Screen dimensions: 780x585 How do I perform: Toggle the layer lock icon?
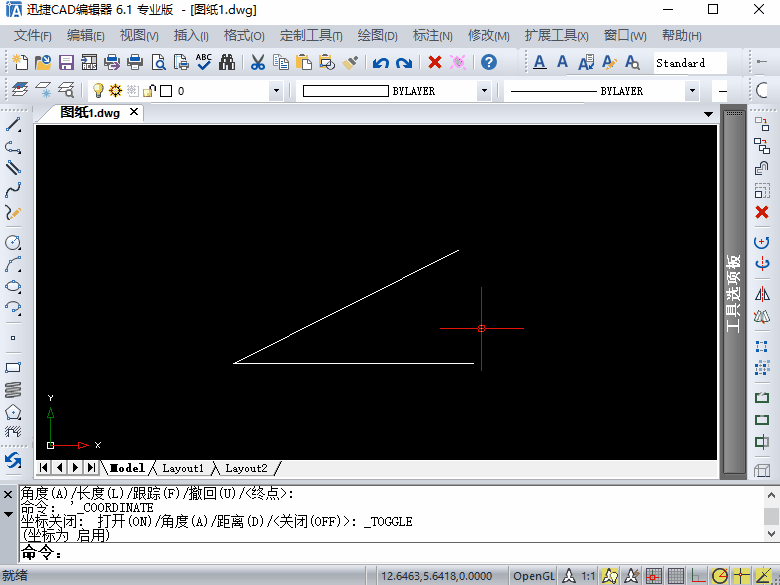click(149, 91)
